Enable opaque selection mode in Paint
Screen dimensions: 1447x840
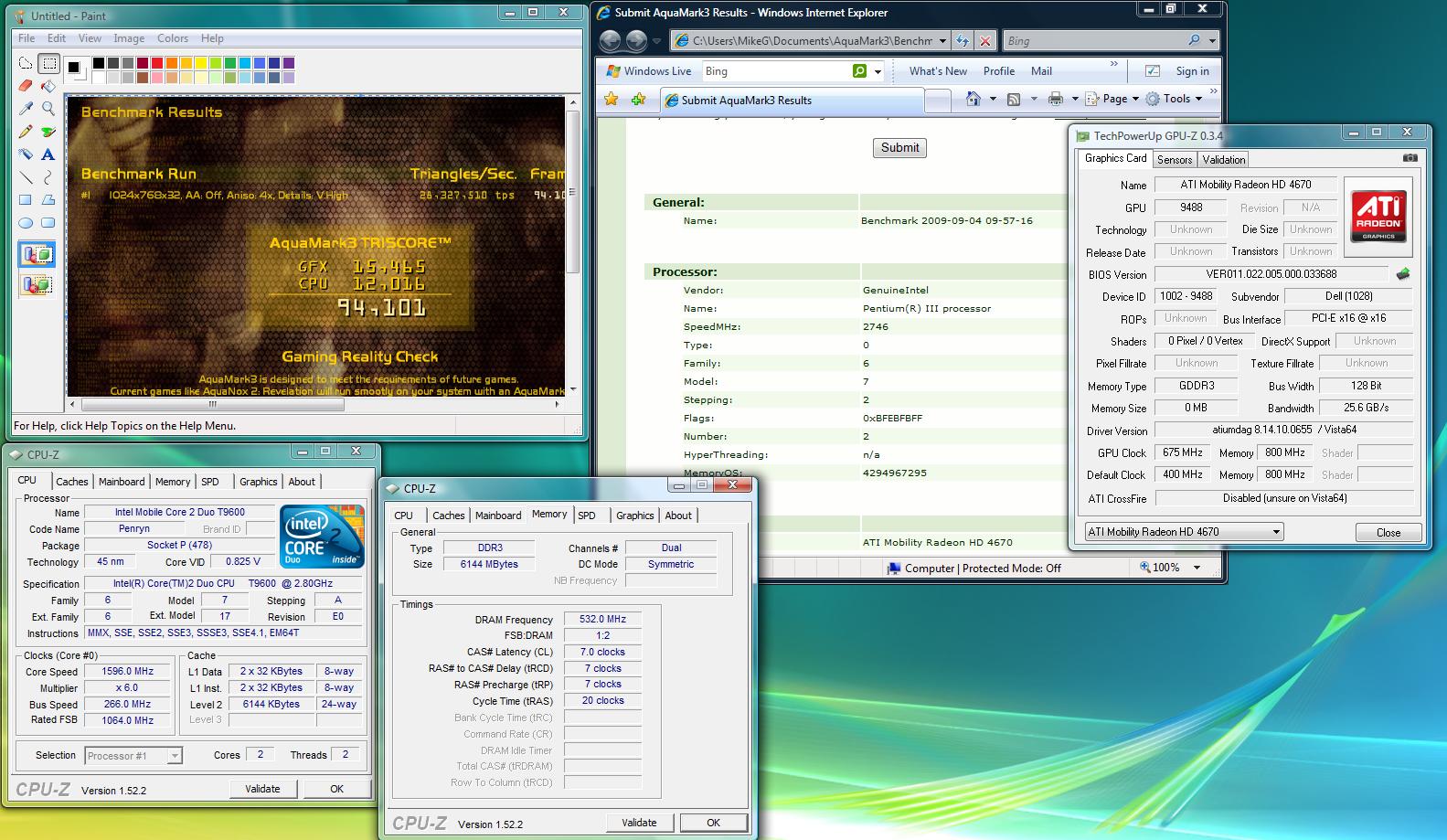click(37, 255)
